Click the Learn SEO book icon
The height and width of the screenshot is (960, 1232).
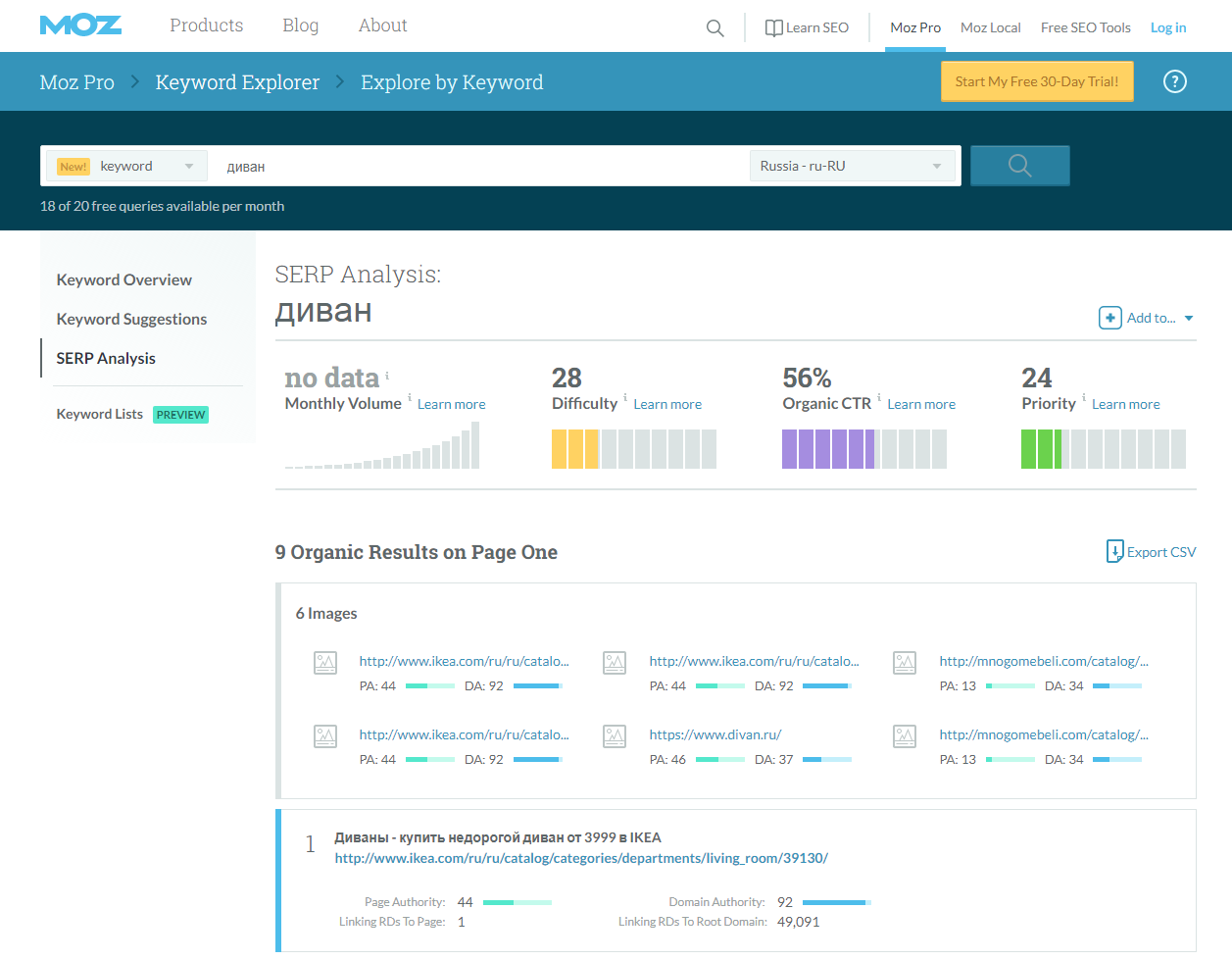coord(773,28)
